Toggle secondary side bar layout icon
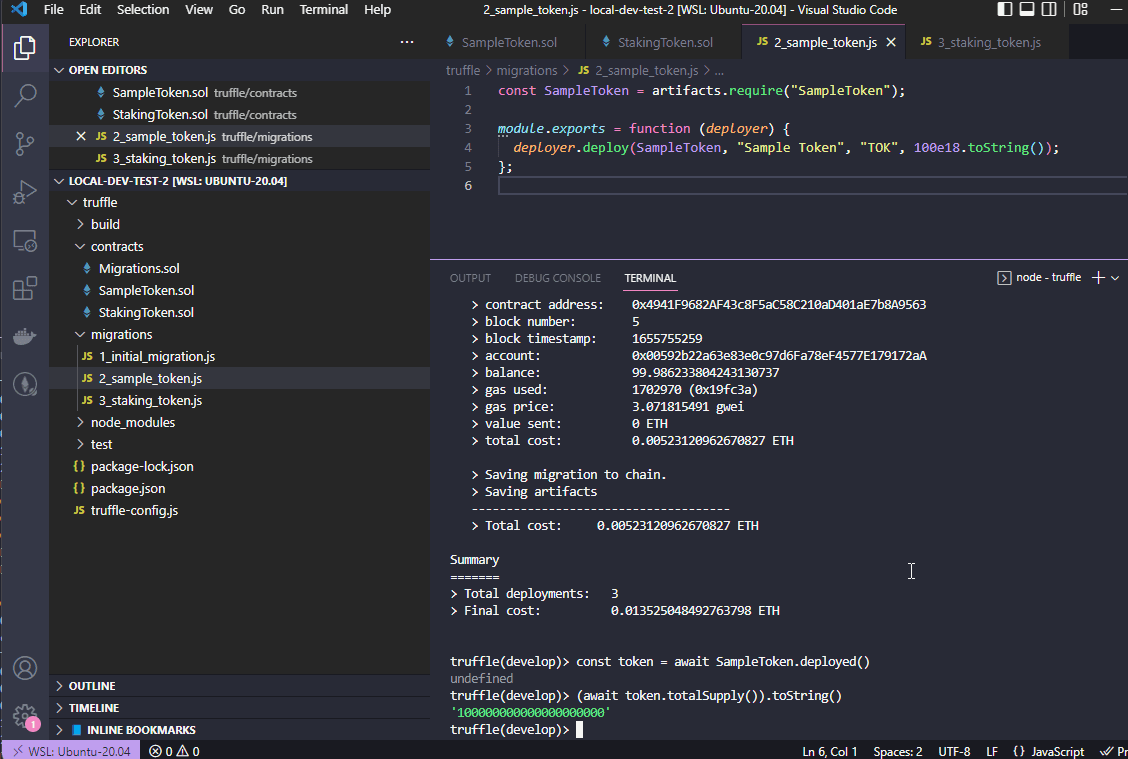This screenshot has height=759, width=1128. pos(1050,9)
